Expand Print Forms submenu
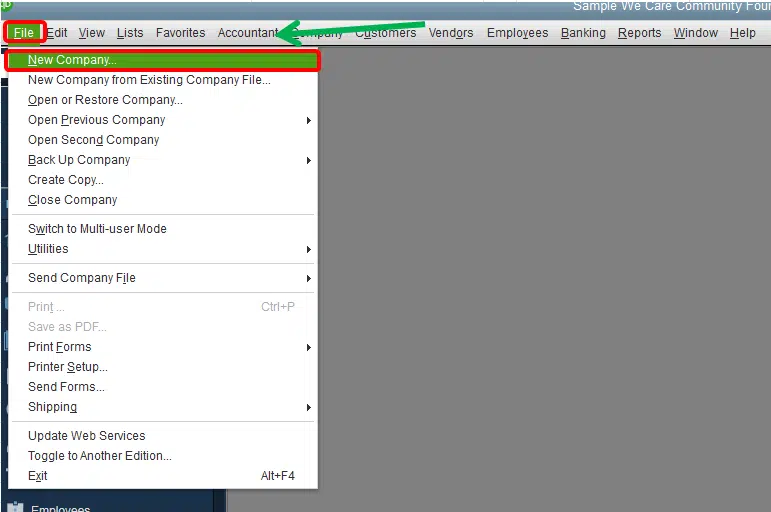 [x=163, y=347]
